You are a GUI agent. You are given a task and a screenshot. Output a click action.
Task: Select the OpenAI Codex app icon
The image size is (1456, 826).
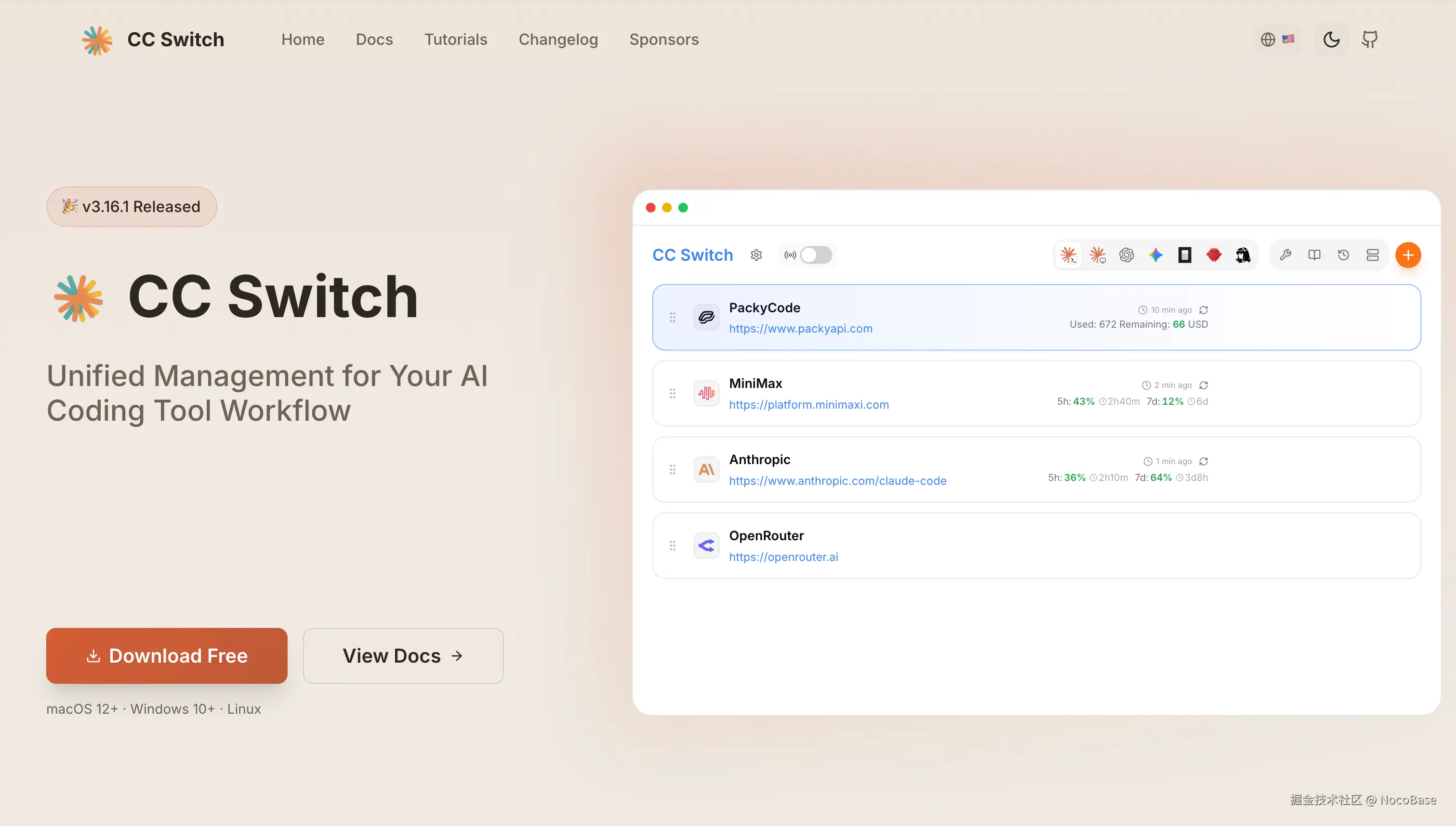(1126, 255)
